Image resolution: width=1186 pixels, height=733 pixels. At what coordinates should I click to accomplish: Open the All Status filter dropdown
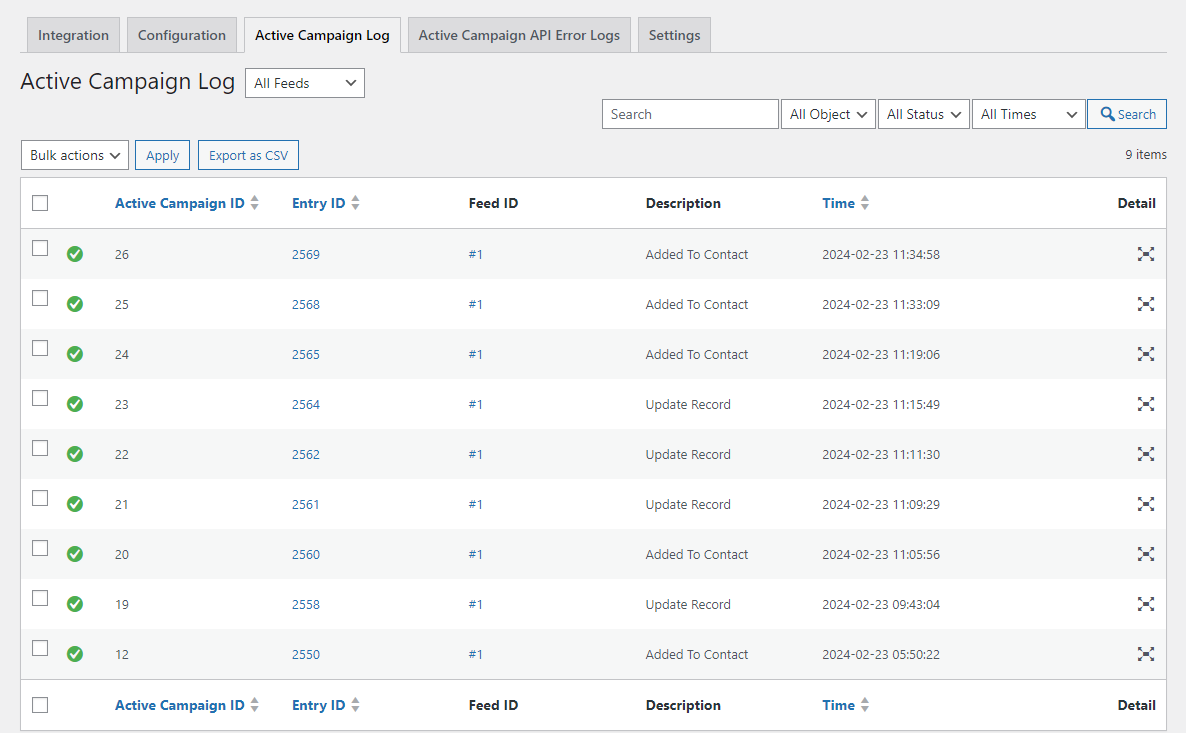[924, 114]
